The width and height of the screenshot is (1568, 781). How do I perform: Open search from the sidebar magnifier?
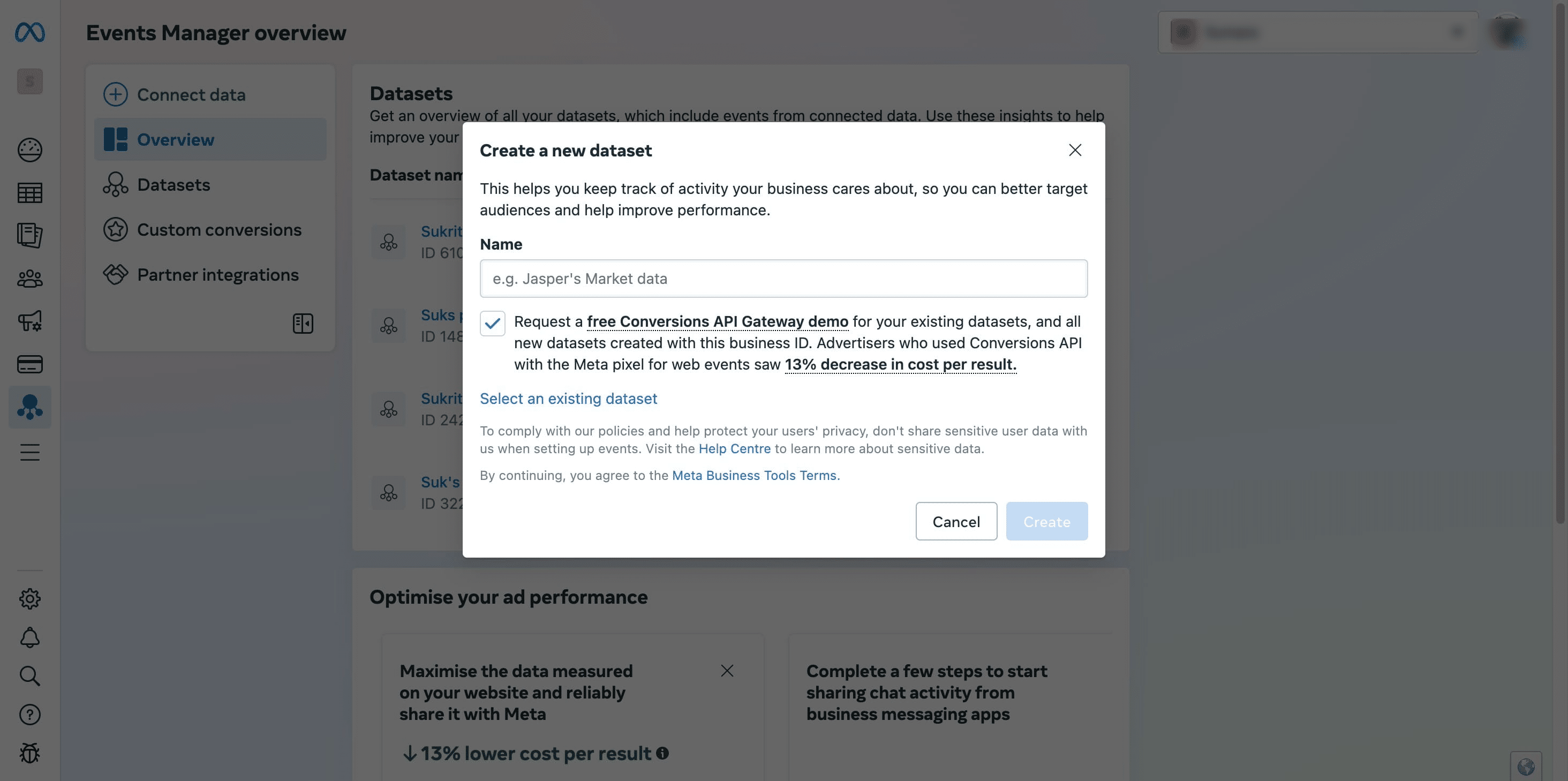(29, 677)
